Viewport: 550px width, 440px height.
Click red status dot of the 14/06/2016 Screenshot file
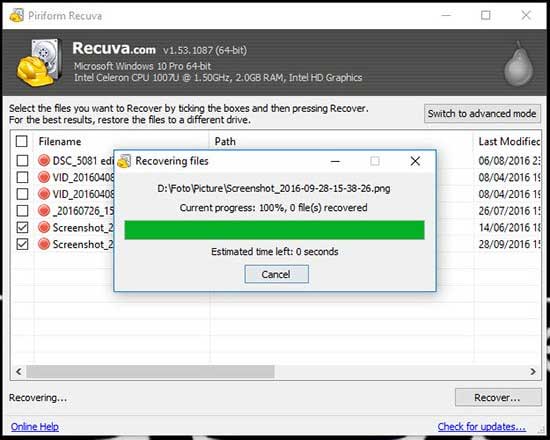tap(44, 227)
